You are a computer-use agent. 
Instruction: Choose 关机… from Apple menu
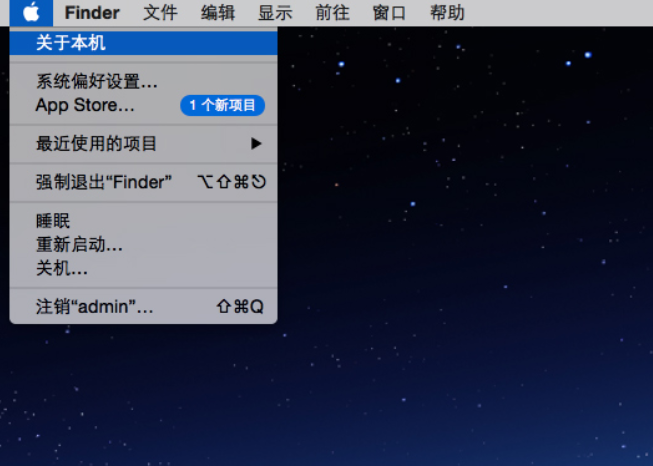(143, 268)
